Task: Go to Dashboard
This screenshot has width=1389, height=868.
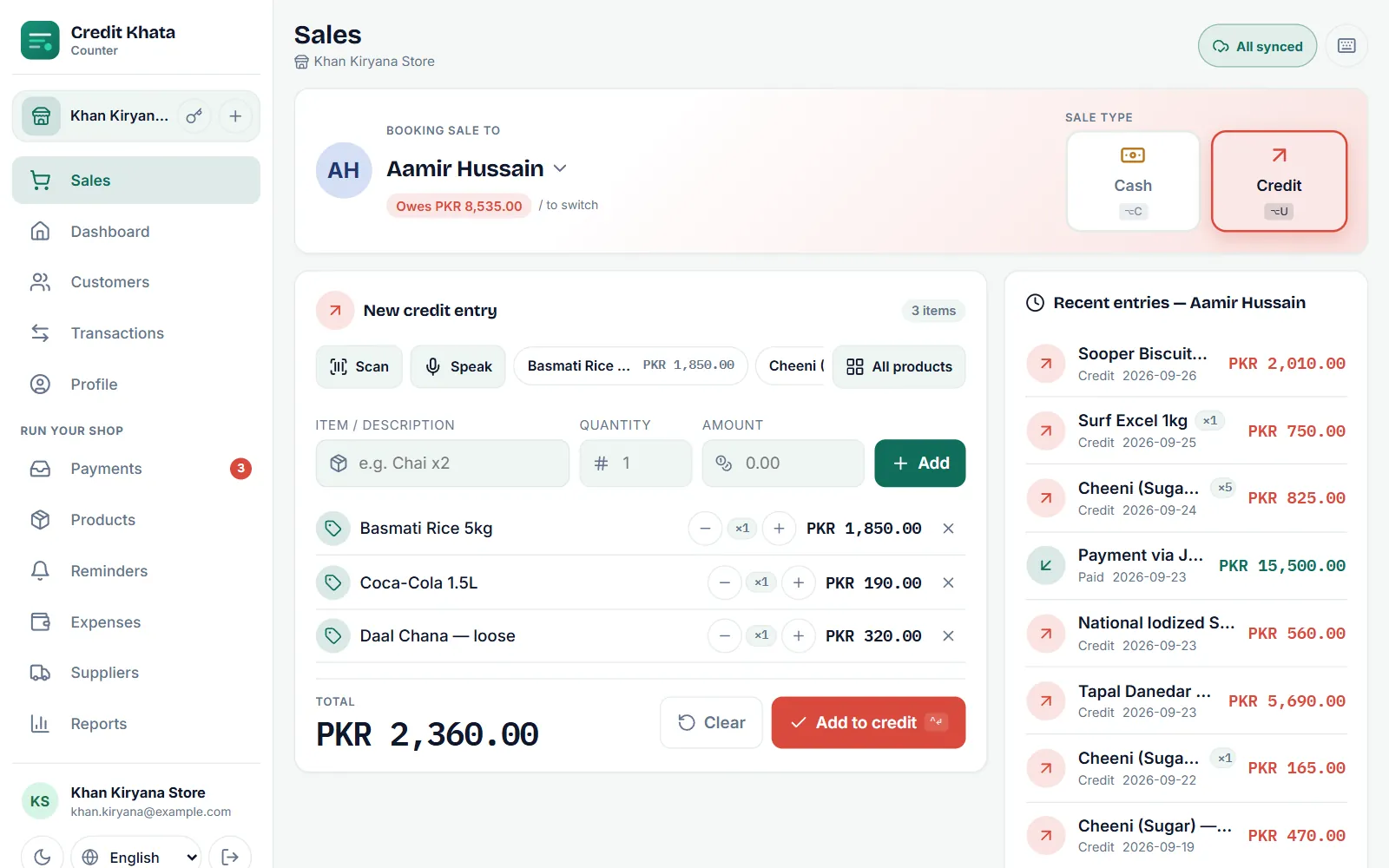Action: 136,232
